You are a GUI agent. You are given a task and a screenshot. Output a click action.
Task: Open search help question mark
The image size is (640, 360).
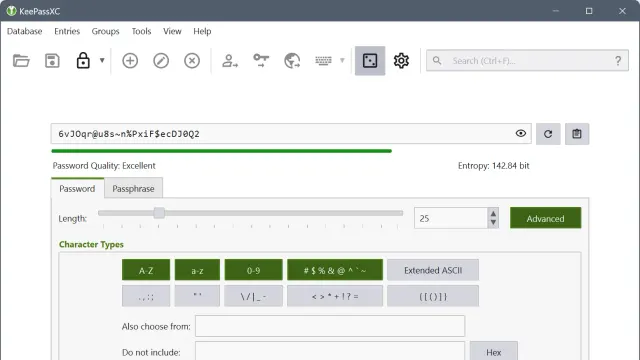618,61
